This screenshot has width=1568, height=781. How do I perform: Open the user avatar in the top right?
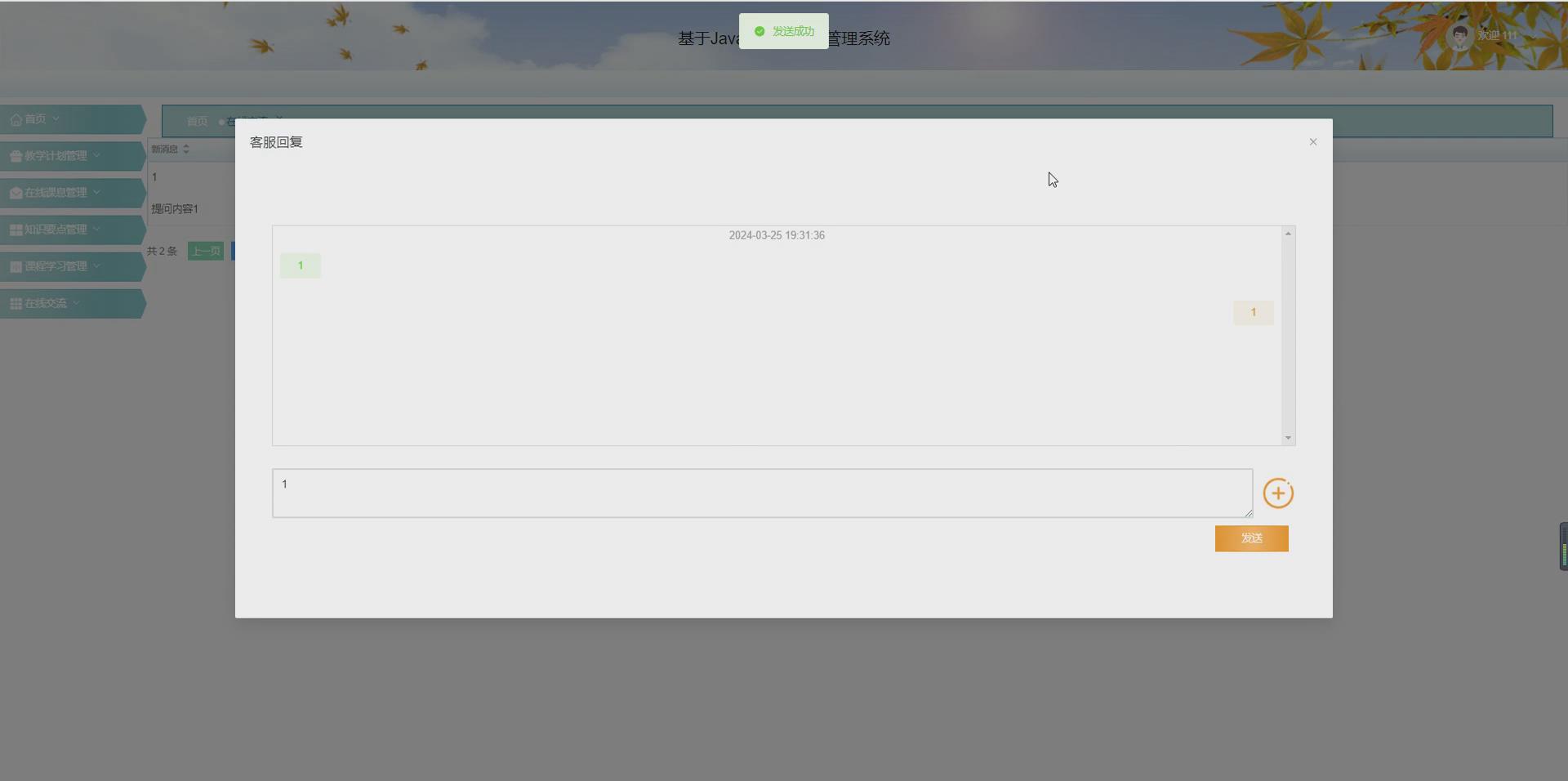click(x=1460, y=36)
